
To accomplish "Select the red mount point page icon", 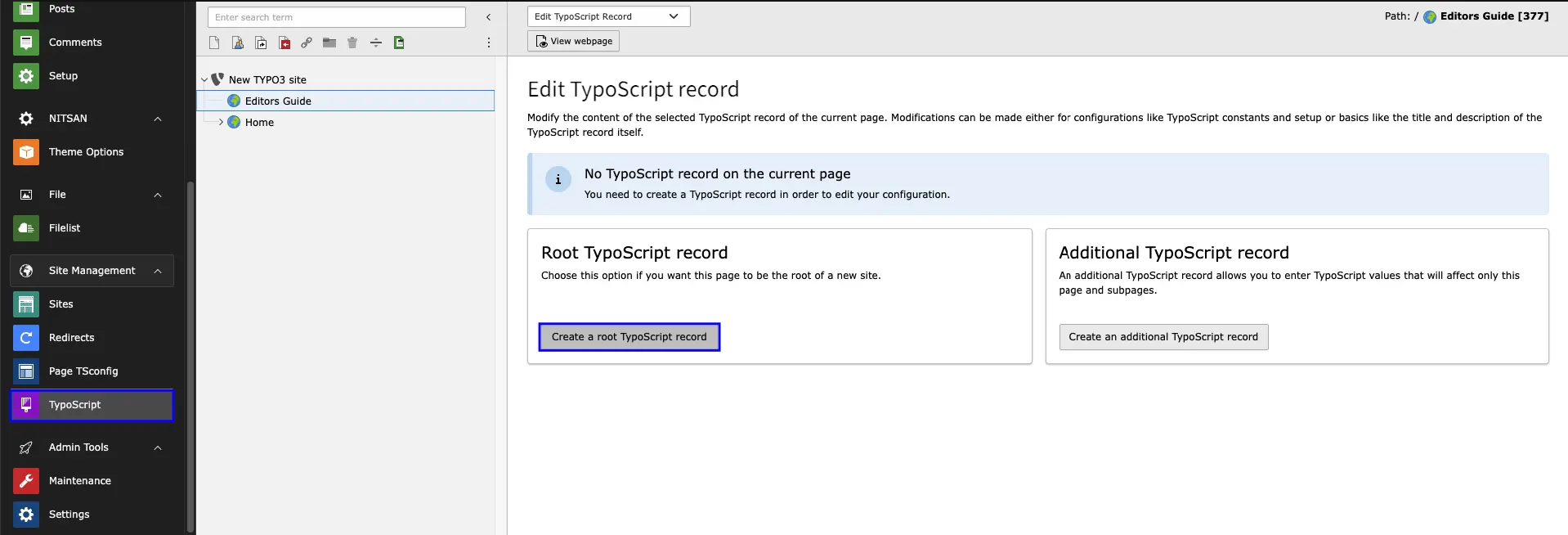I will [284, 43].
